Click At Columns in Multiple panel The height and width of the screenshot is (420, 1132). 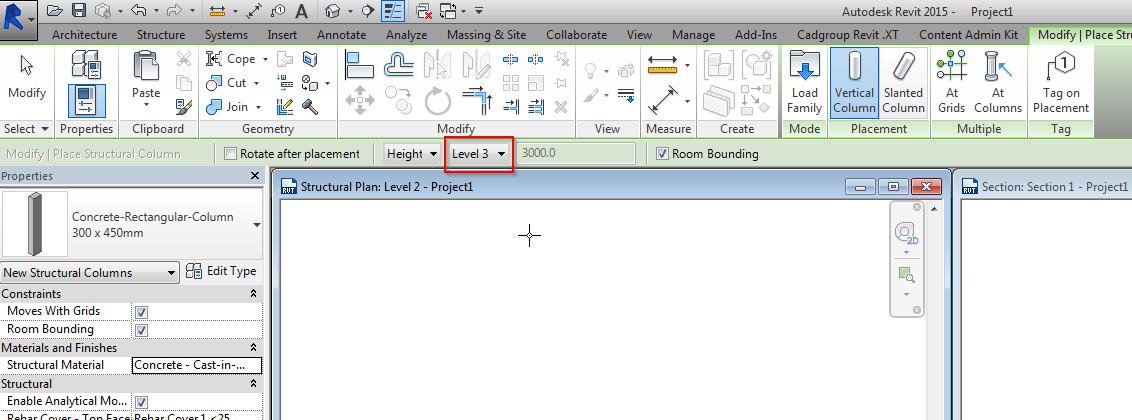pyautogui.click(x=998, y=82)
